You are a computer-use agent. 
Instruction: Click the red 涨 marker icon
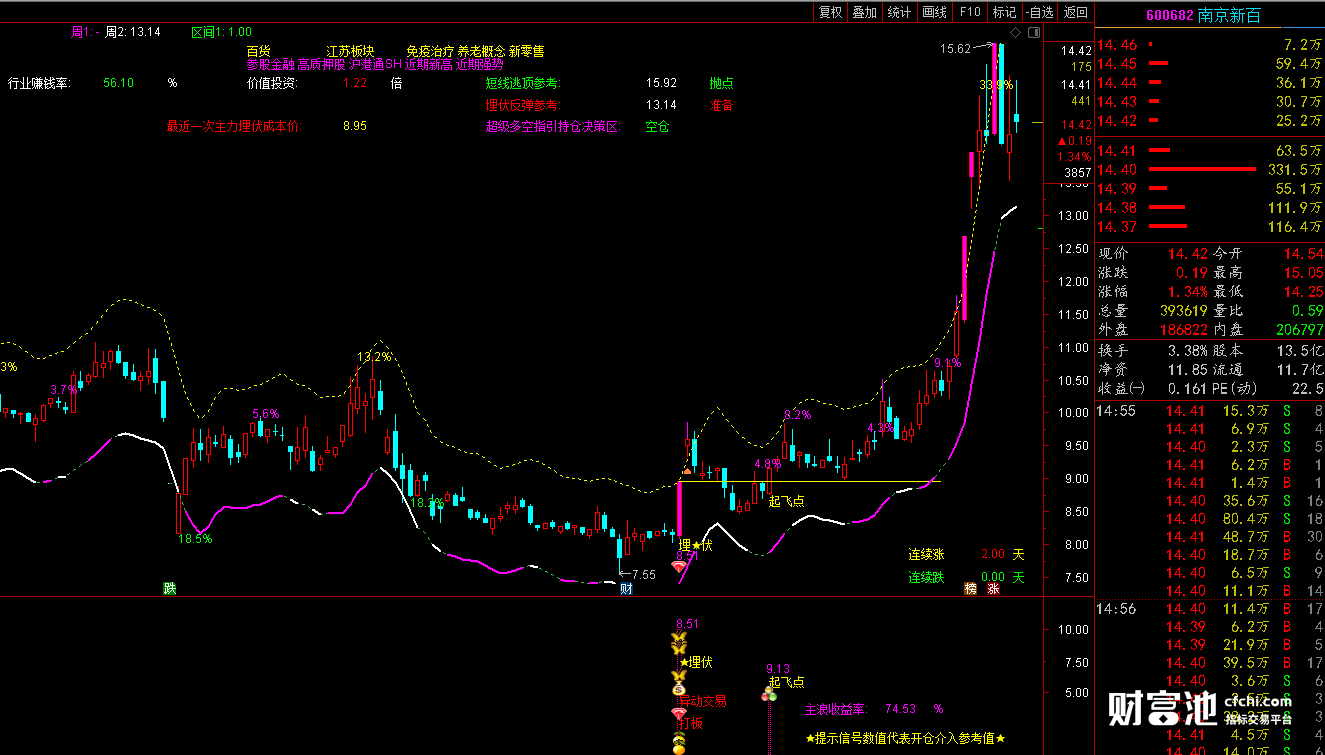[x=993, y=588]
